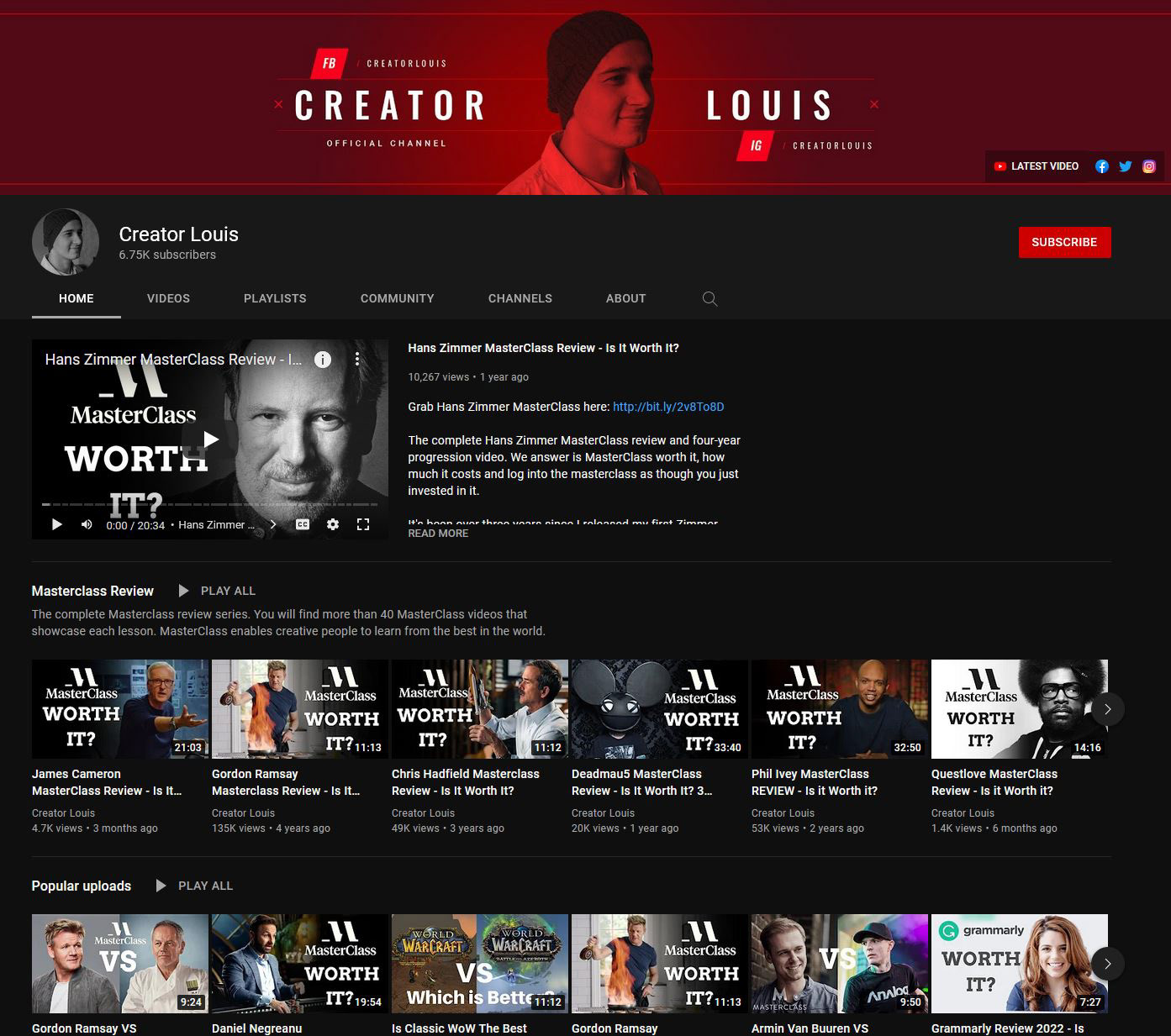Open the Armin Van Buuren VS thumbnail

[840, 964]
